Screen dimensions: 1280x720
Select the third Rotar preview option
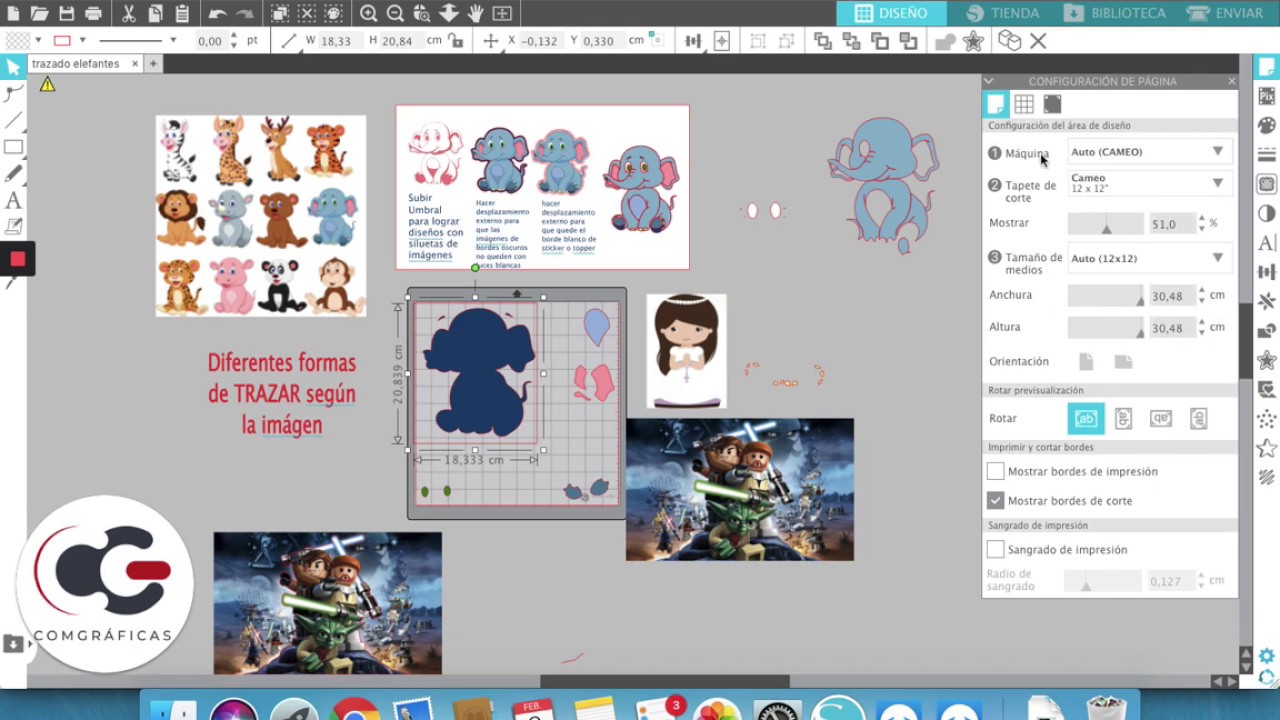[x=1160, y=419]
